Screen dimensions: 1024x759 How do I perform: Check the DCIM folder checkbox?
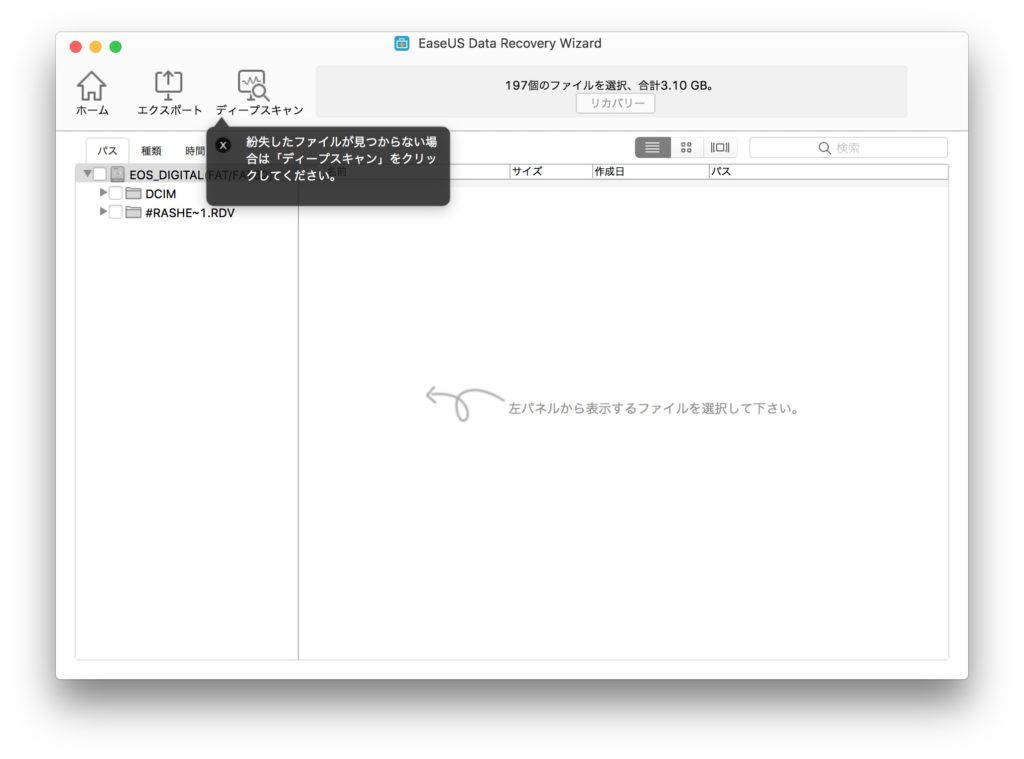[x=116, y=193]
